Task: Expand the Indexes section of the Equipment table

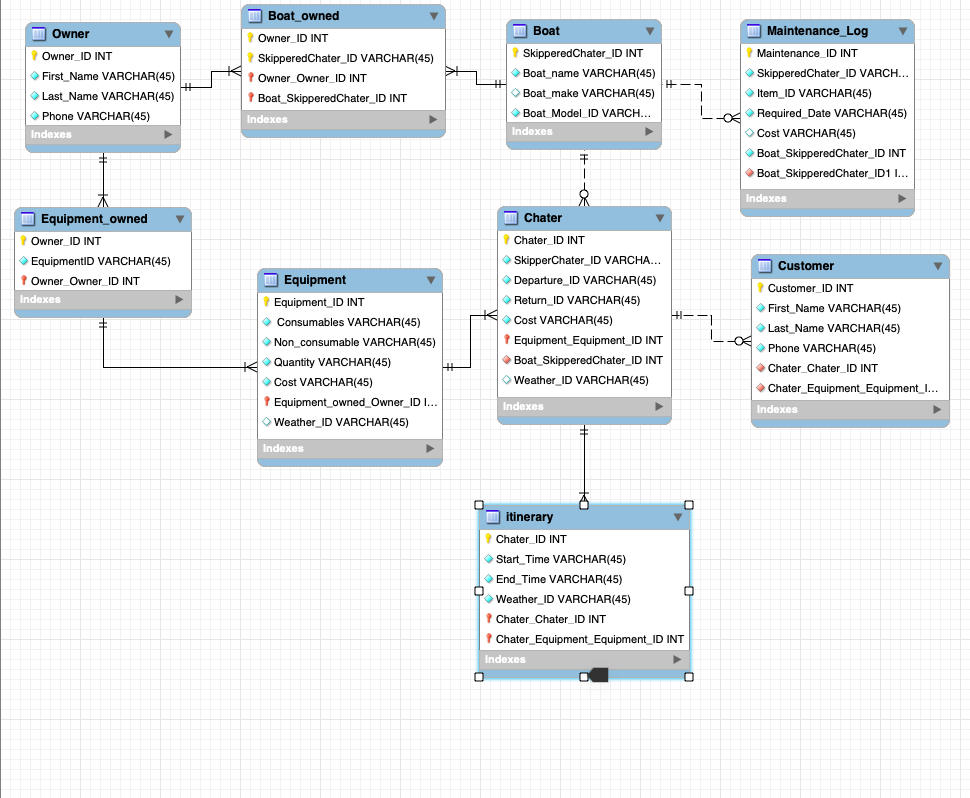Action: tap(431, 448)
